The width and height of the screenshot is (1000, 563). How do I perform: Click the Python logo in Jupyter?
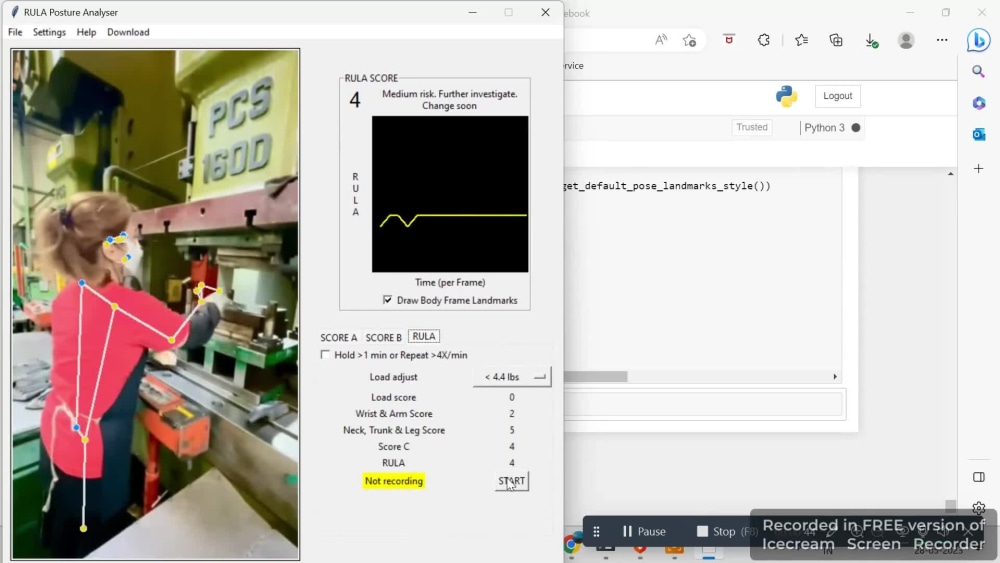tap(786, 96)
